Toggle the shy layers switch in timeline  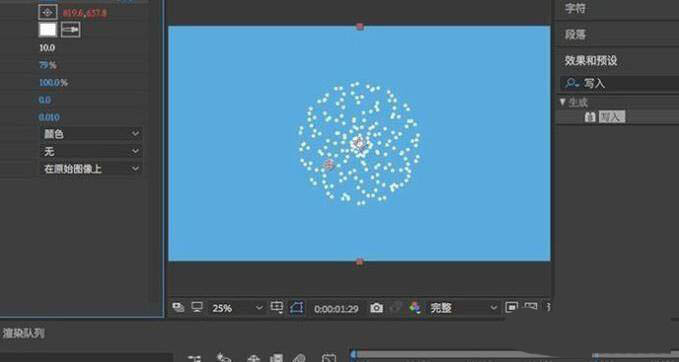tap(253, 358)
